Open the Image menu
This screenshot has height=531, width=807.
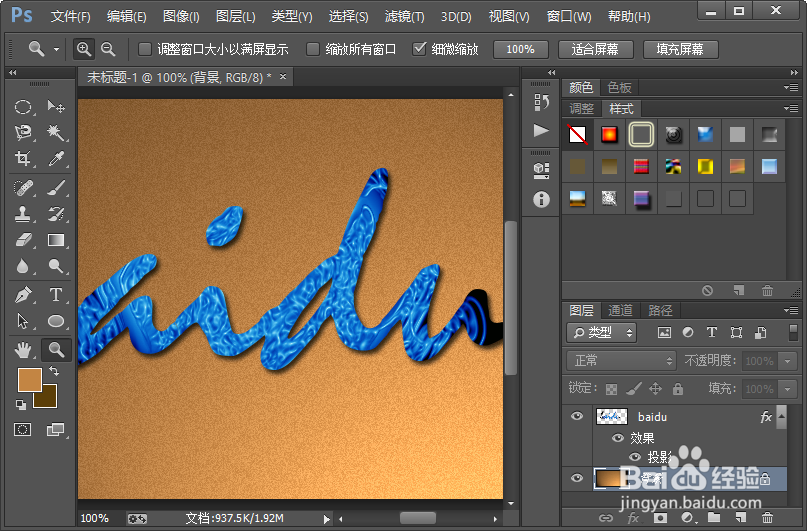click(181, 17)
